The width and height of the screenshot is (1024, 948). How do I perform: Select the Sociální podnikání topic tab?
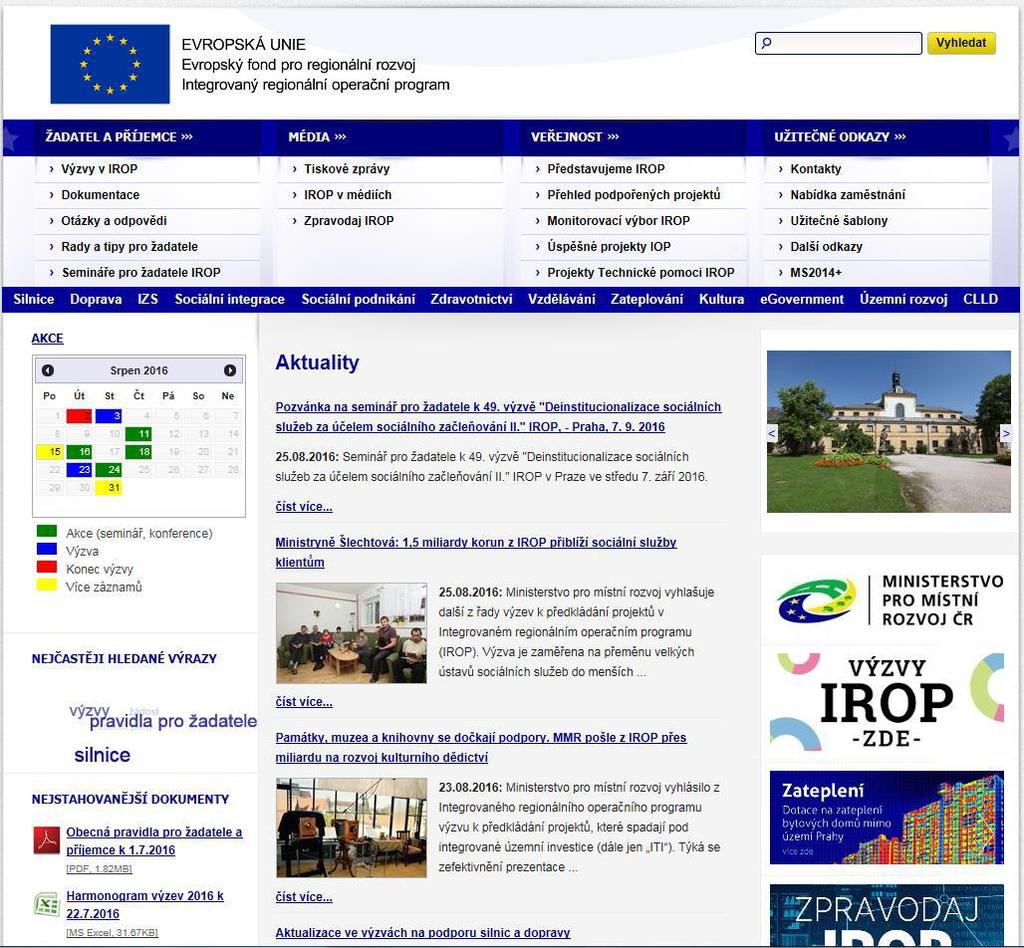point(358,299)
